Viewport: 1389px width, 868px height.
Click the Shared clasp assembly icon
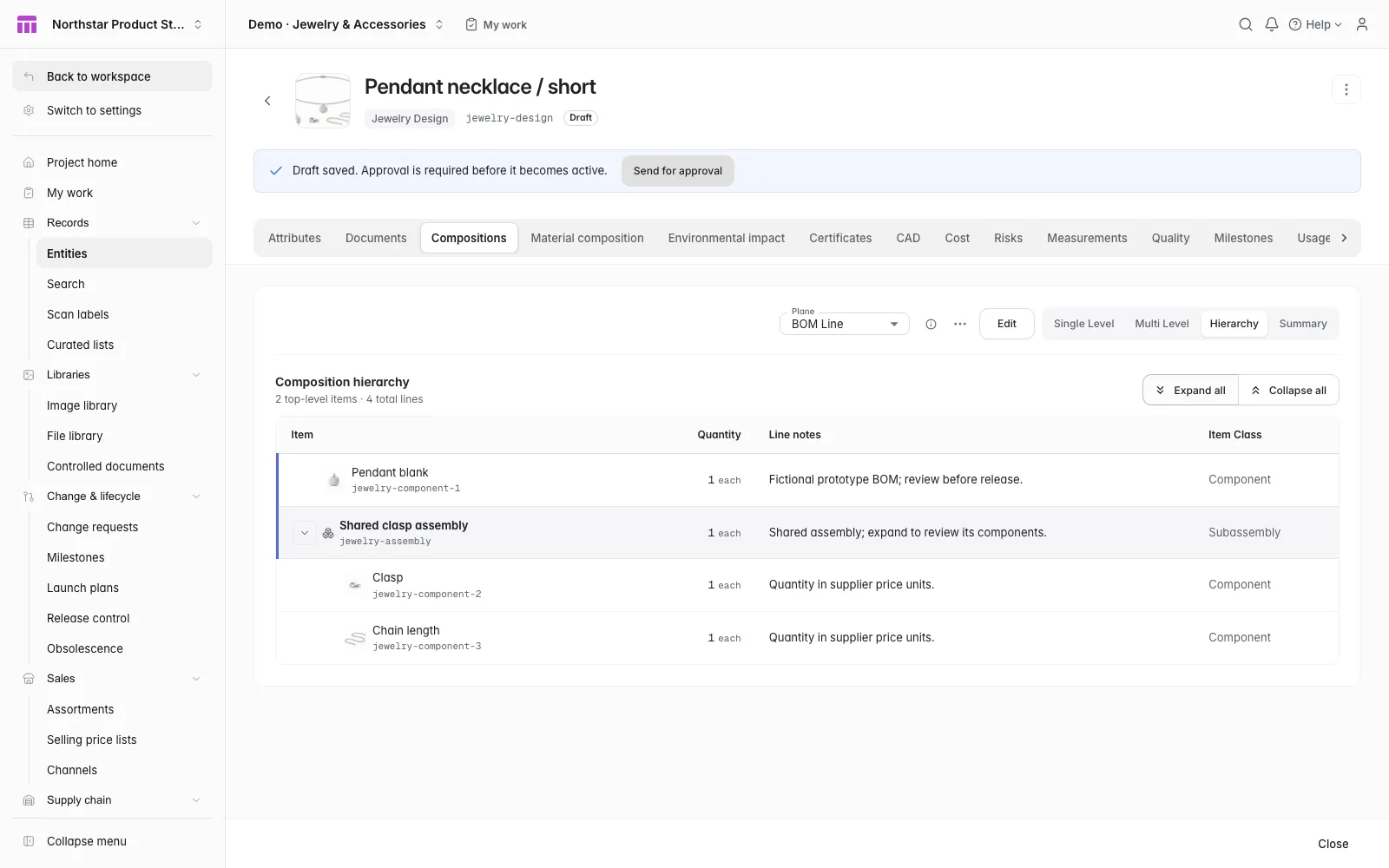click(x=328, y=533)
